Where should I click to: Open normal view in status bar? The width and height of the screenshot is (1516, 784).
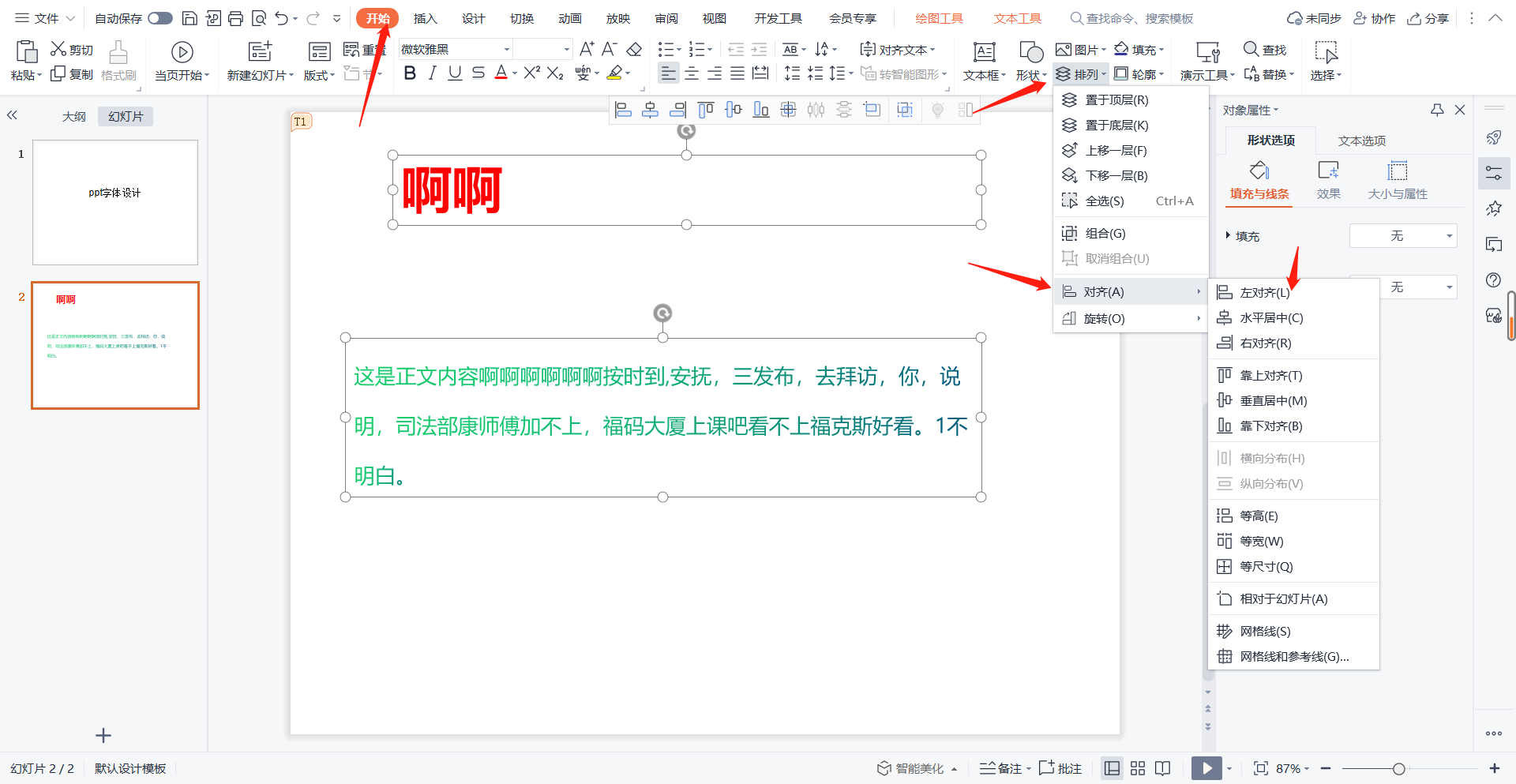[x=1112, y=768]
